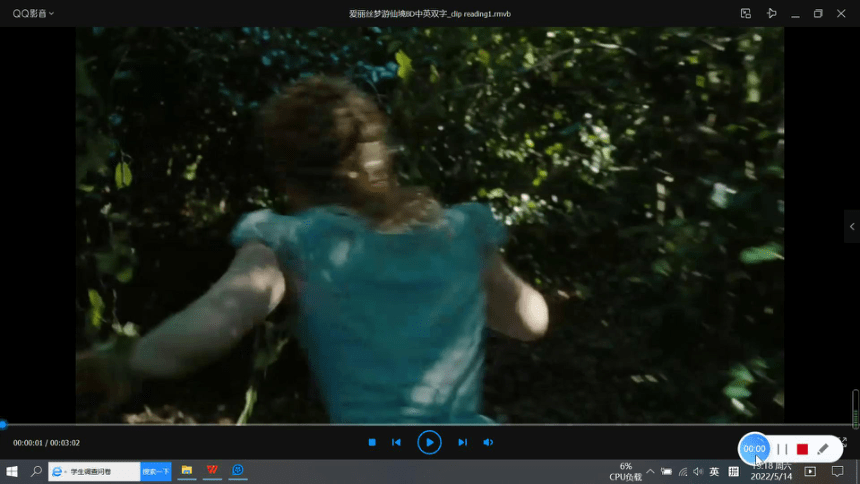Image resolution: width=860 pixels, height=484 pixels.
Task: Open the system volume tray icon
Action: pos(698,471)
